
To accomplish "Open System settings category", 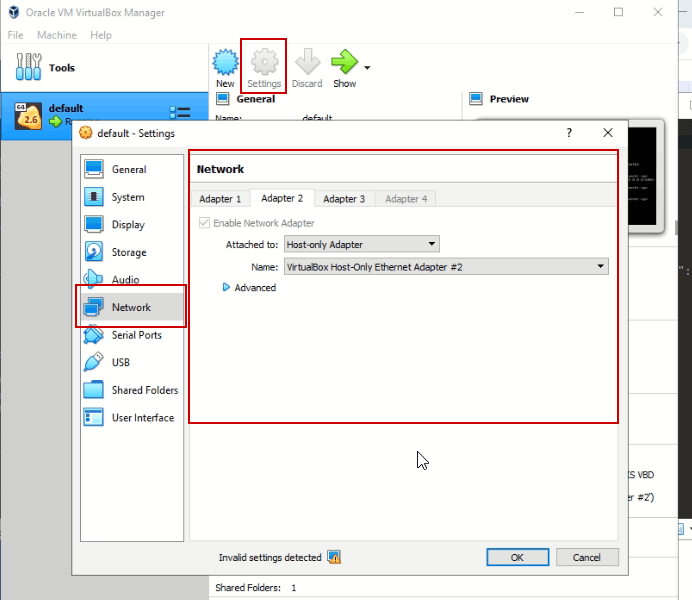I will 132,197.
